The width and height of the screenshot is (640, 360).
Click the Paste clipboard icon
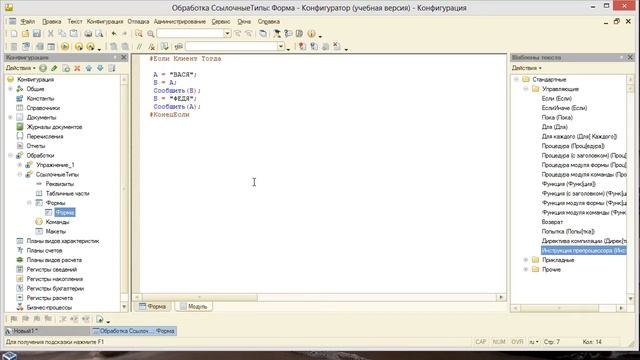(74, 34)
